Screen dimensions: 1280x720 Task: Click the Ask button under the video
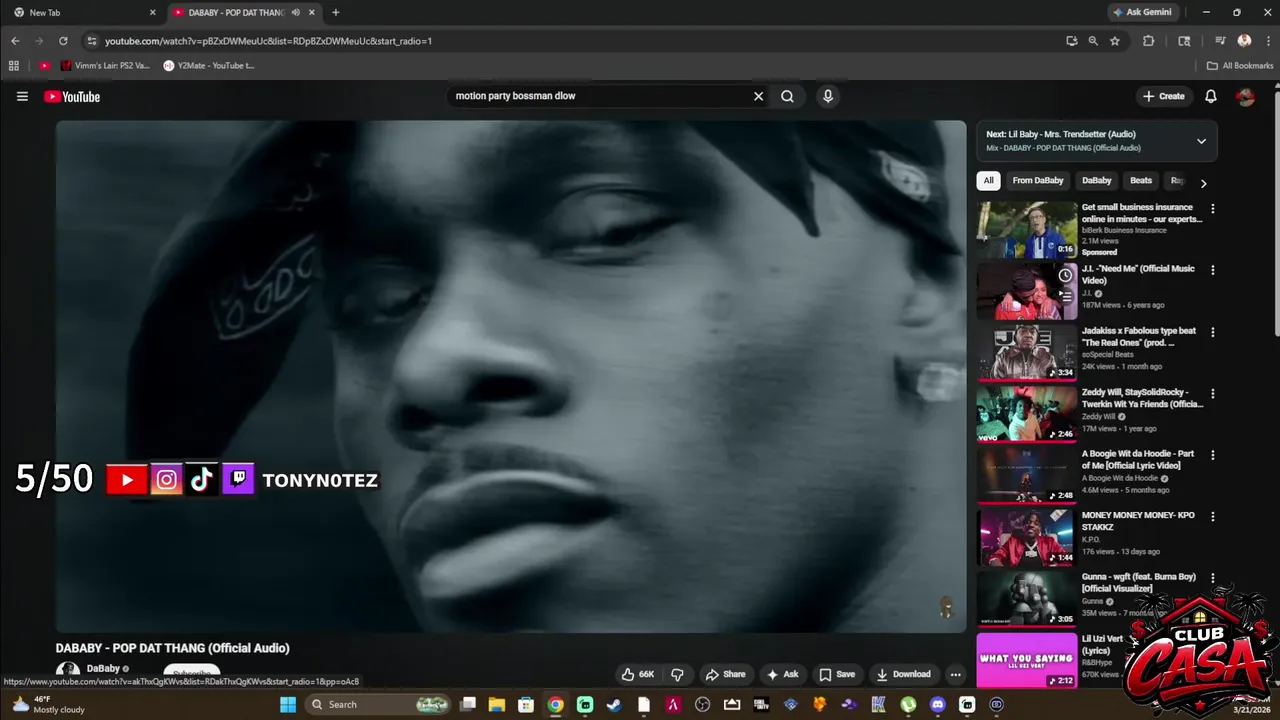782,674
